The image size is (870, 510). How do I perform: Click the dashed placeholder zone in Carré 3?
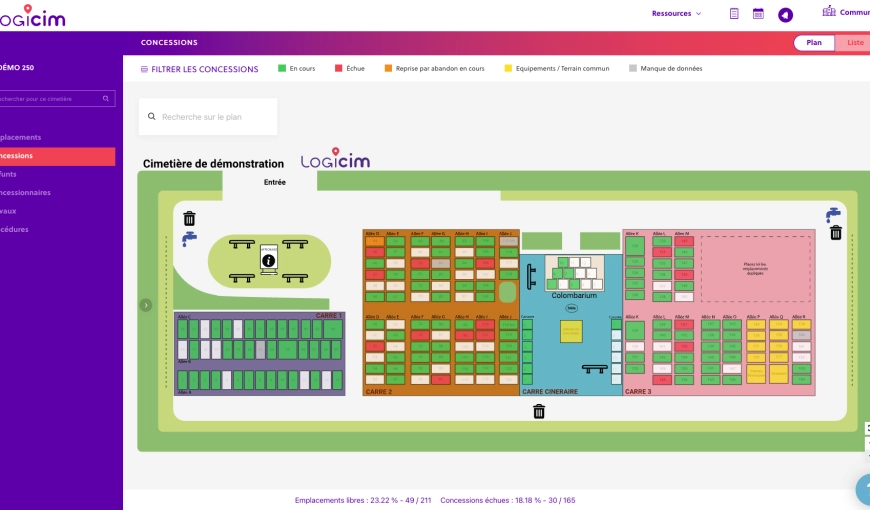pyautogui.click(x=755, y=269)
